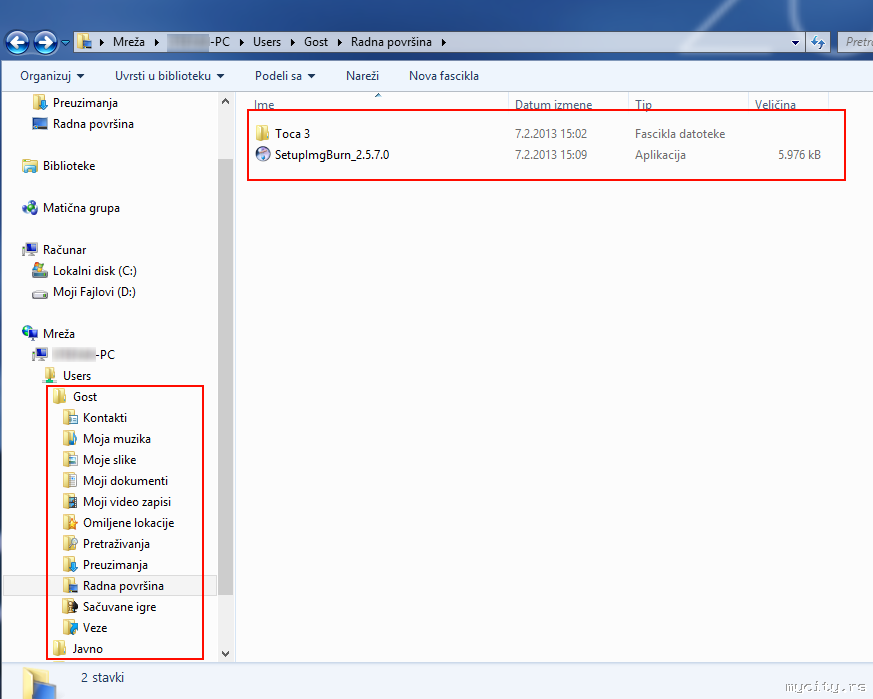
Task: Click the Refresh button beside address bar
Action: pos(817,42)
